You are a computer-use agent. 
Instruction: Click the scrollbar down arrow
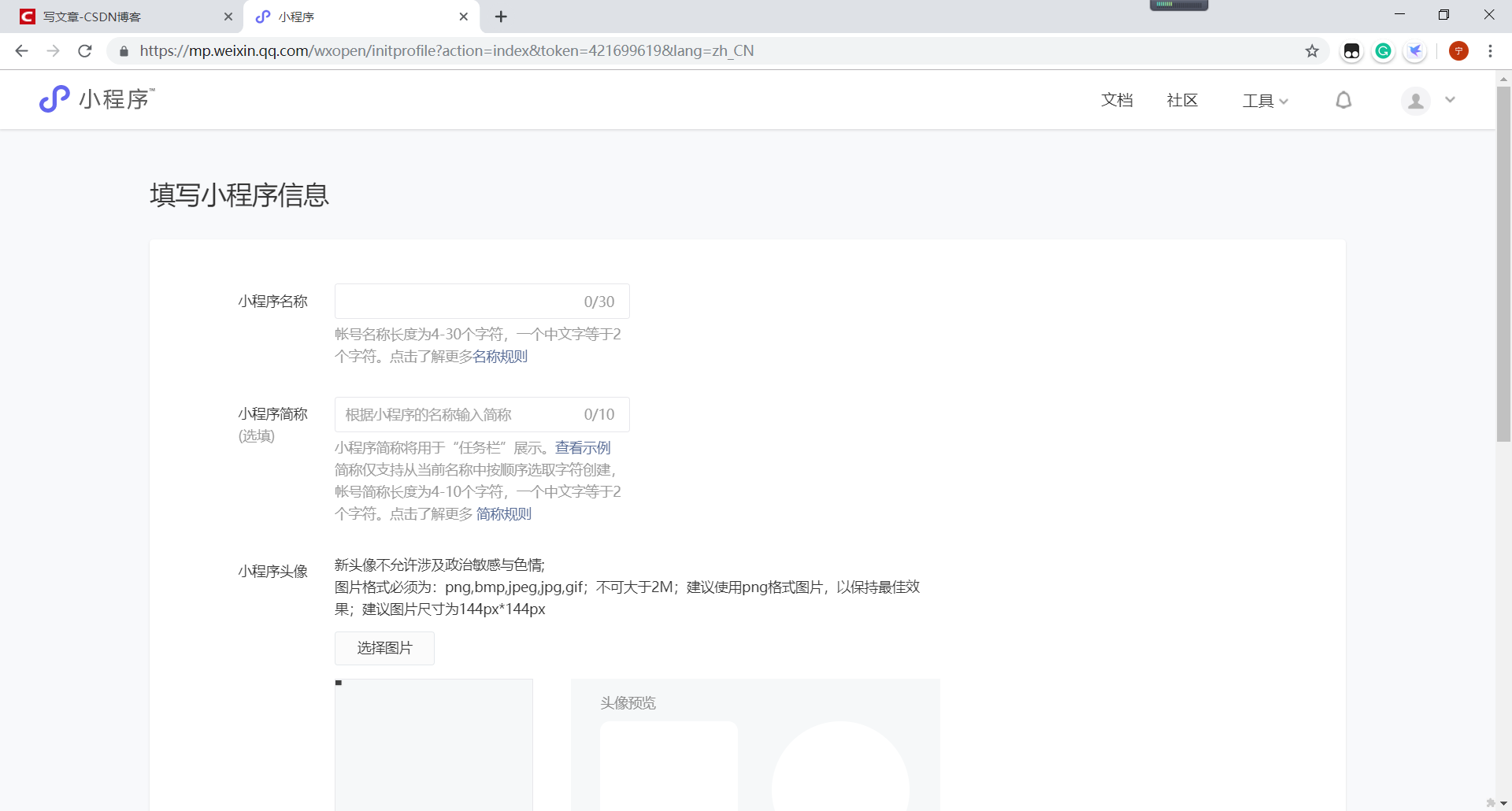point(1503,803)
